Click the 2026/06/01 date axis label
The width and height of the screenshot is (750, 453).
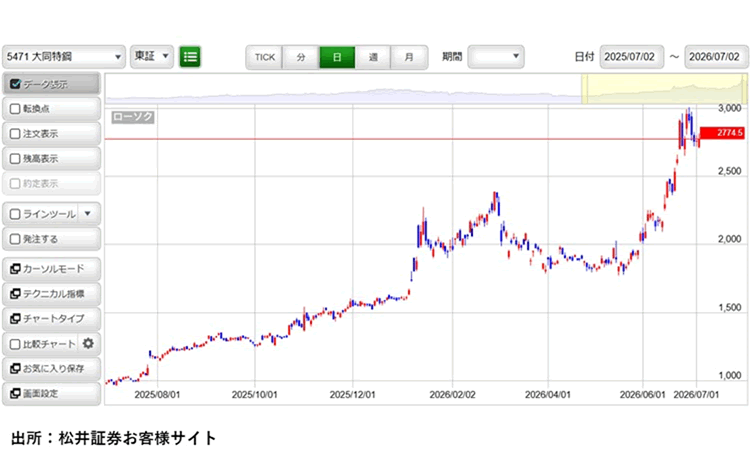tap(642, 395)
